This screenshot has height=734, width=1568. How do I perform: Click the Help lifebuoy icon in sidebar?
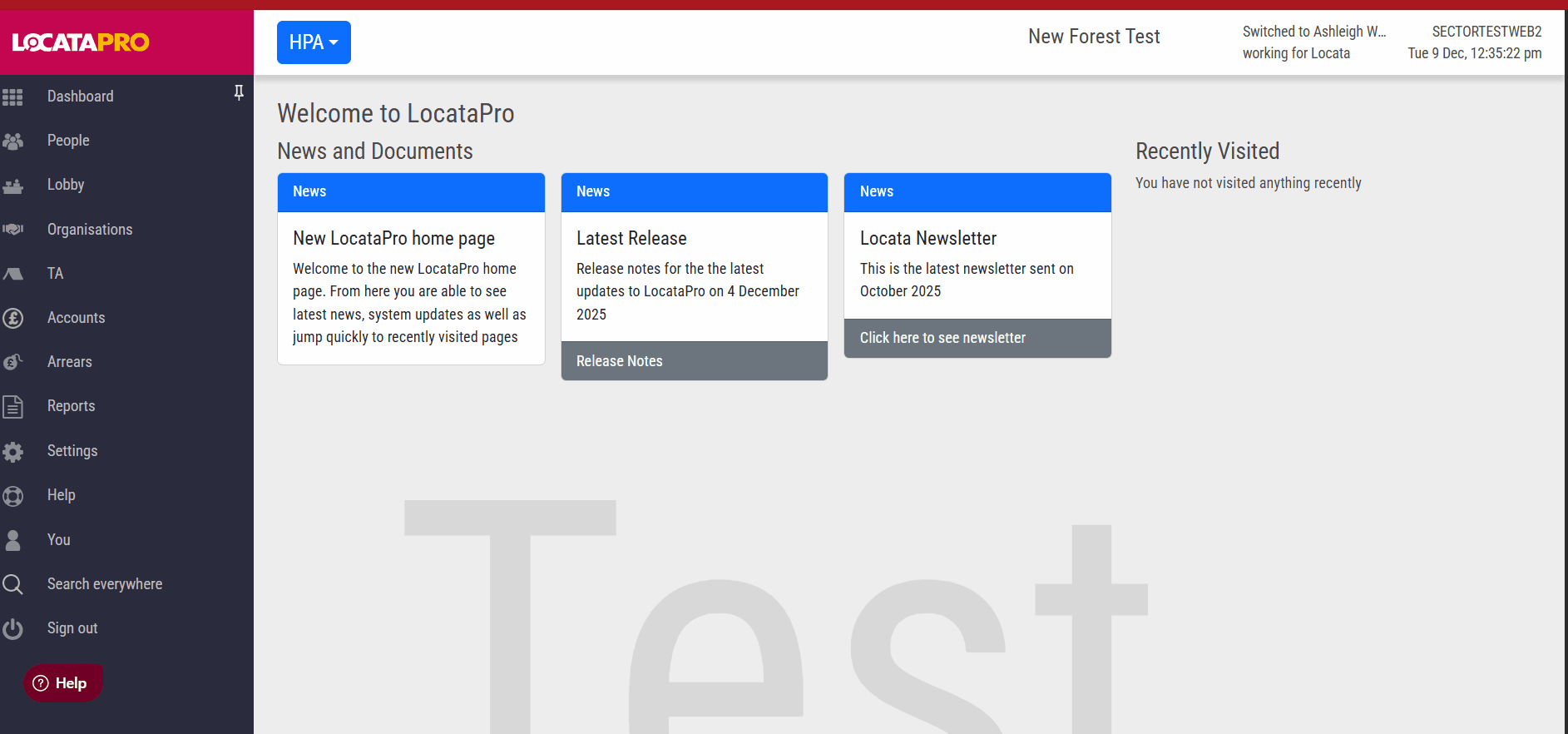point(12,496)
